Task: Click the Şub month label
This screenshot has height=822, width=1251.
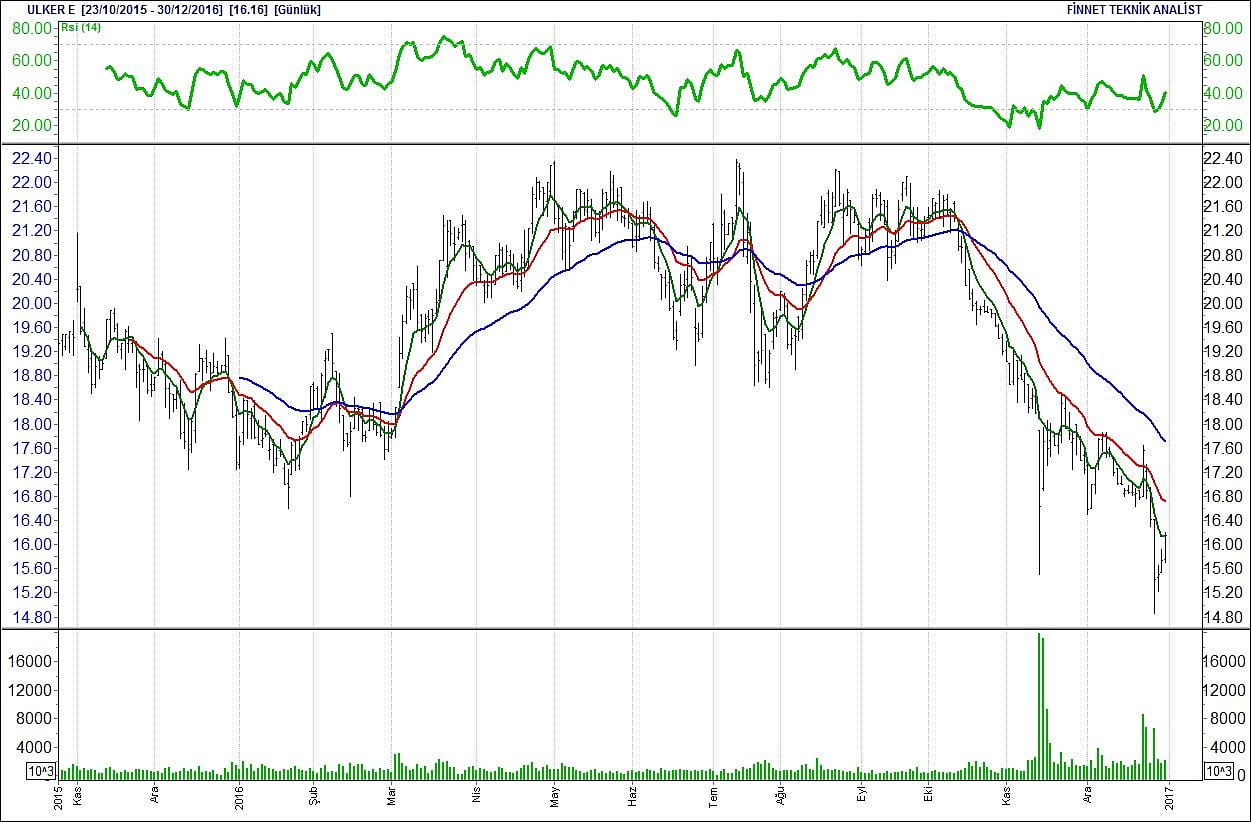Action: [315, 797]
